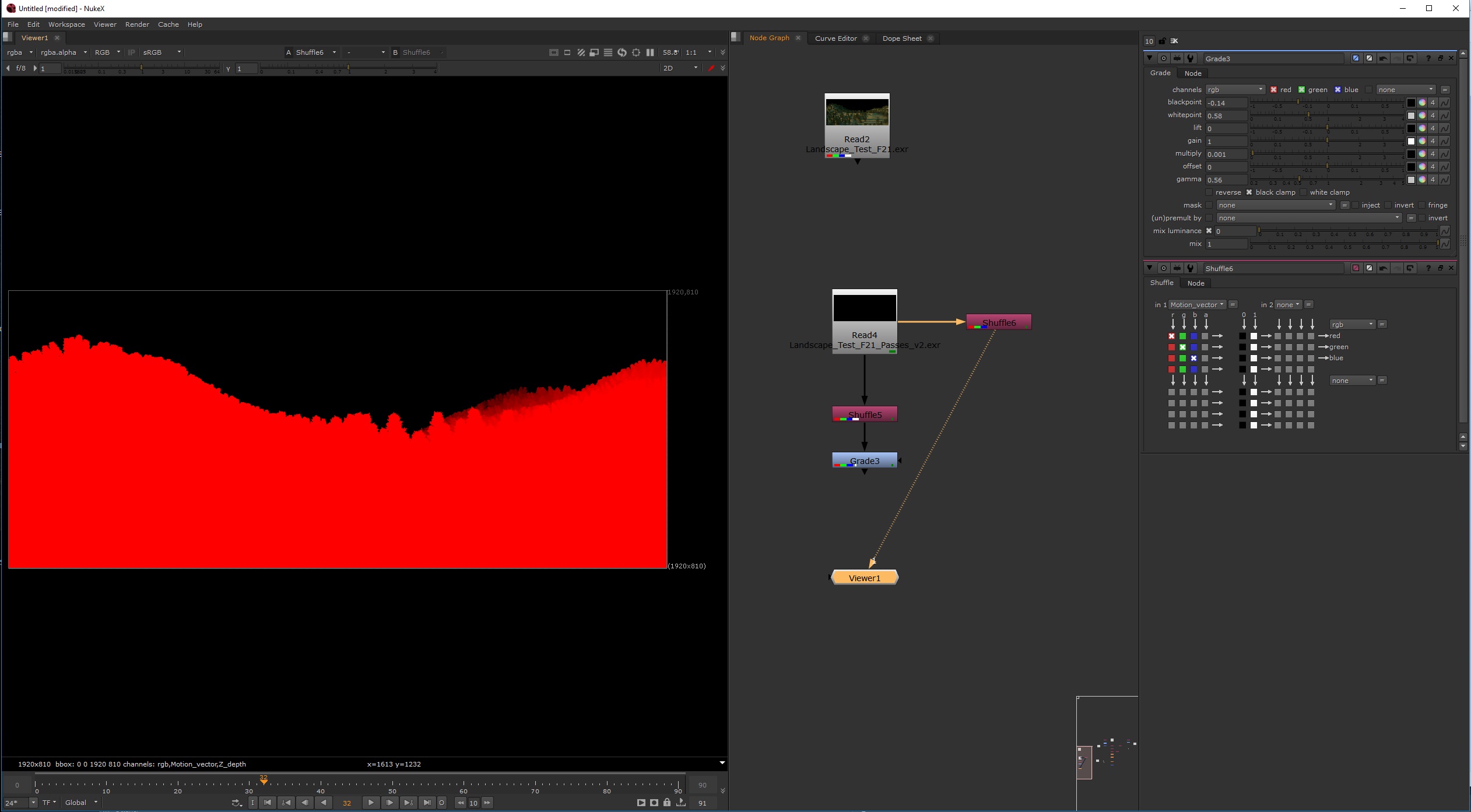Click the multiply slider track in Grade3
The width and height of the screenshot is (1471, 812).
click(x=1326, y=154)
